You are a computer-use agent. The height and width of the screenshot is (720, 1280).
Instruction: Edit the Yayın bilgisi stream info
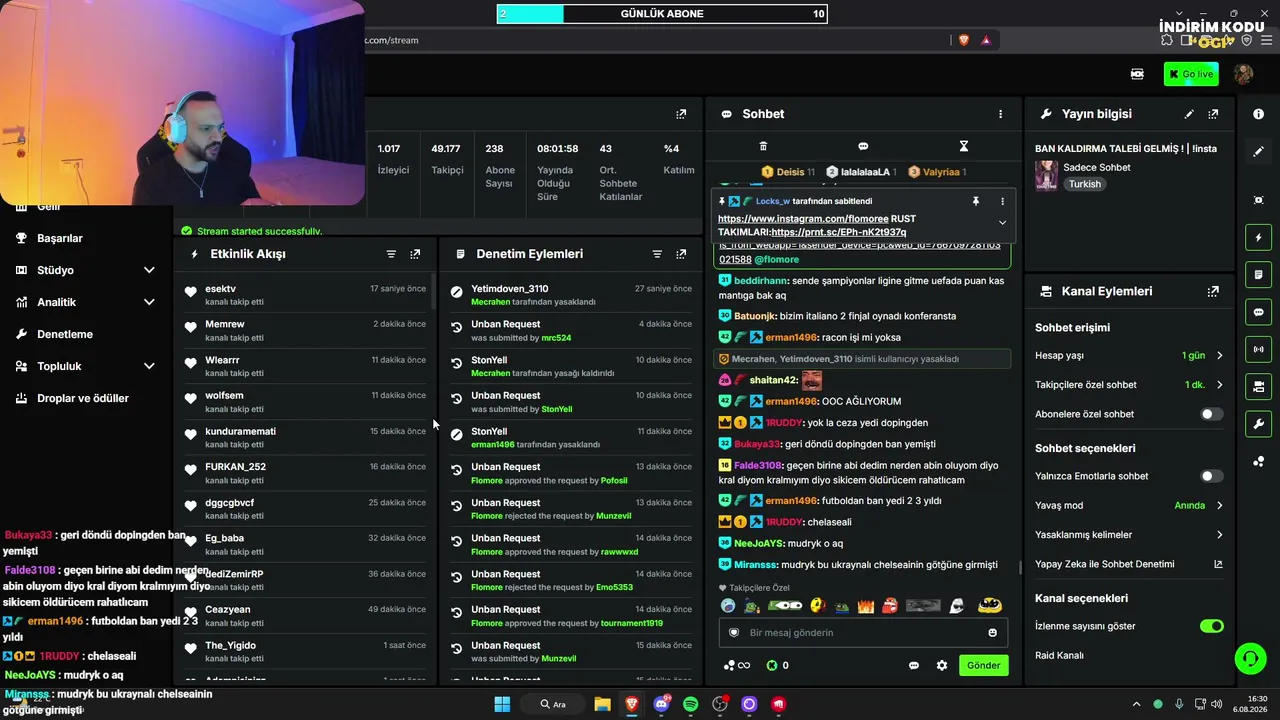point(1189,114)
